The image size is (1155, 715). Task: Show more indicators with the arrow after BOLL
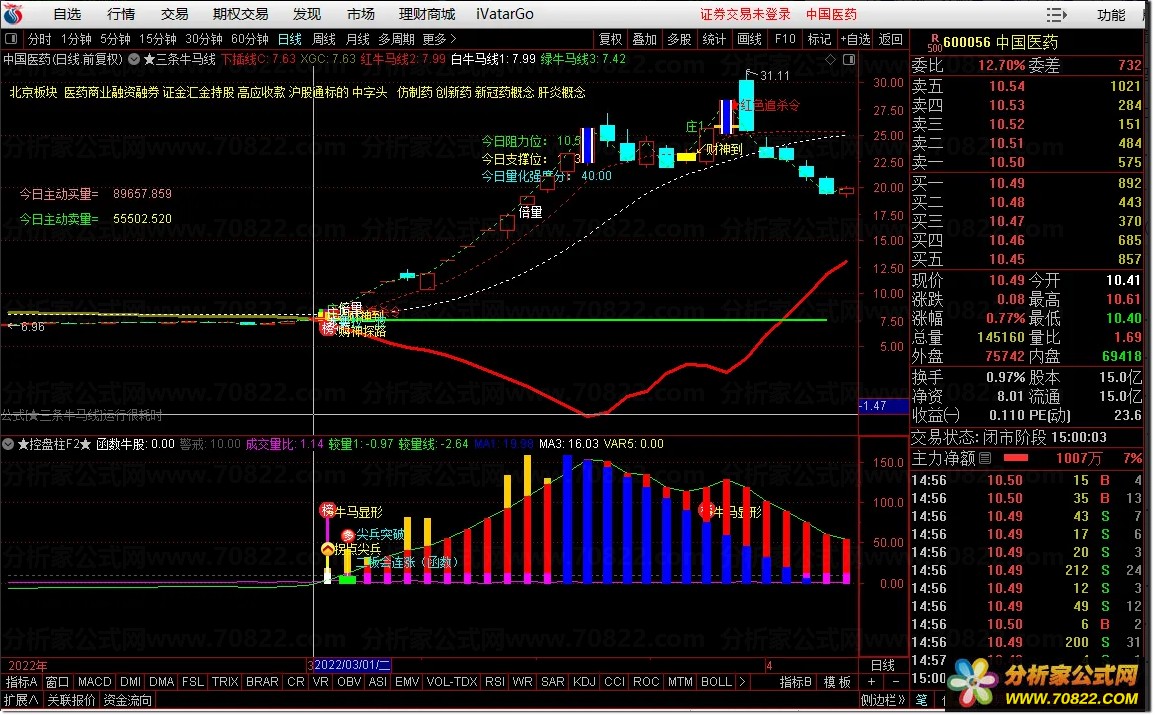[742, 682]
